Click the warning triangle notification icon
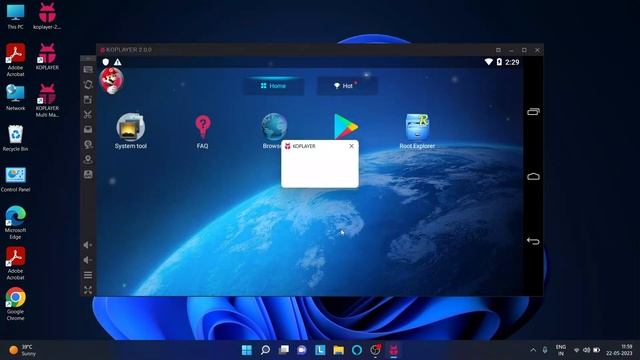The width and height of the screenshot is (640, 360). point(118,62)
